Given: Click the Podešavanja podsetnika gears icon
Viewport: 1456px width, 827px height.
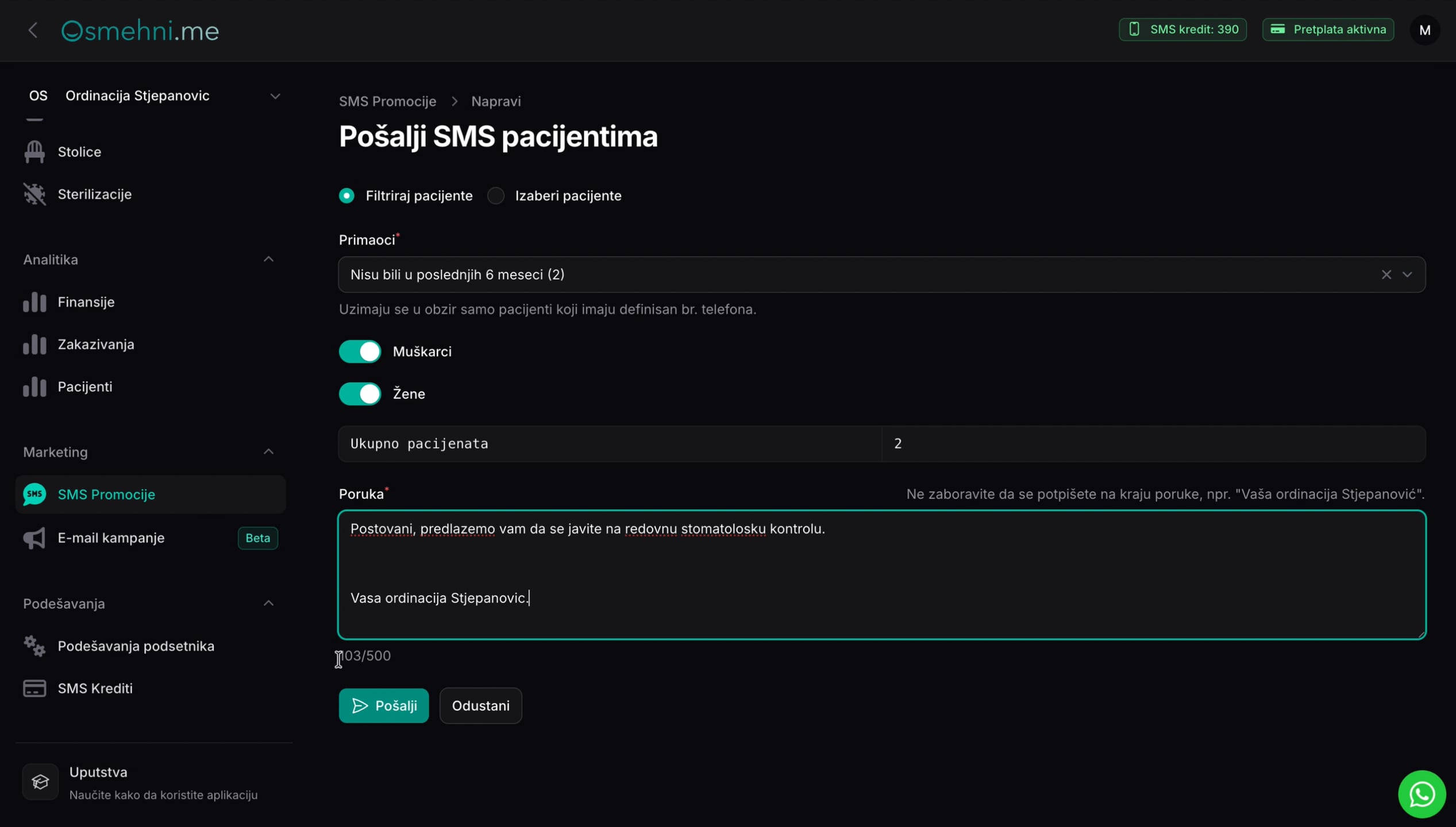Looking at the screenshot, I should click(x=34, y=646).
